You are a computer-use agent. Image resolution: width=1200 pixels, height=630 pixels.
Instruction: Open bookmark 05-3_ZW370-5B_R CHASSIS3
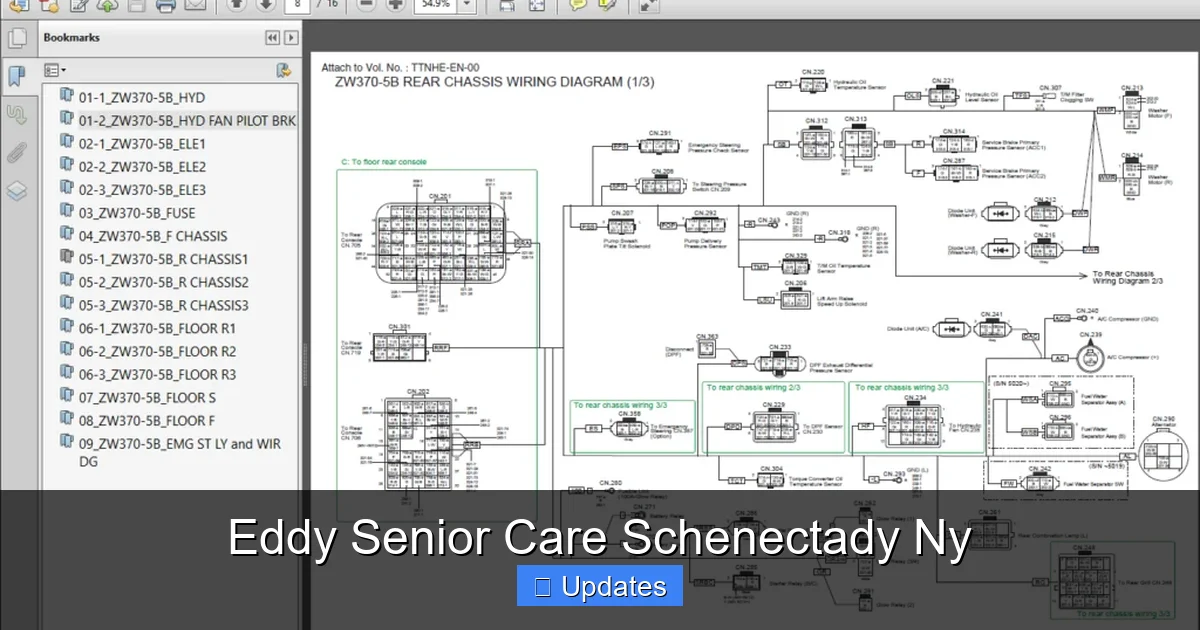[x=164, y=305]
